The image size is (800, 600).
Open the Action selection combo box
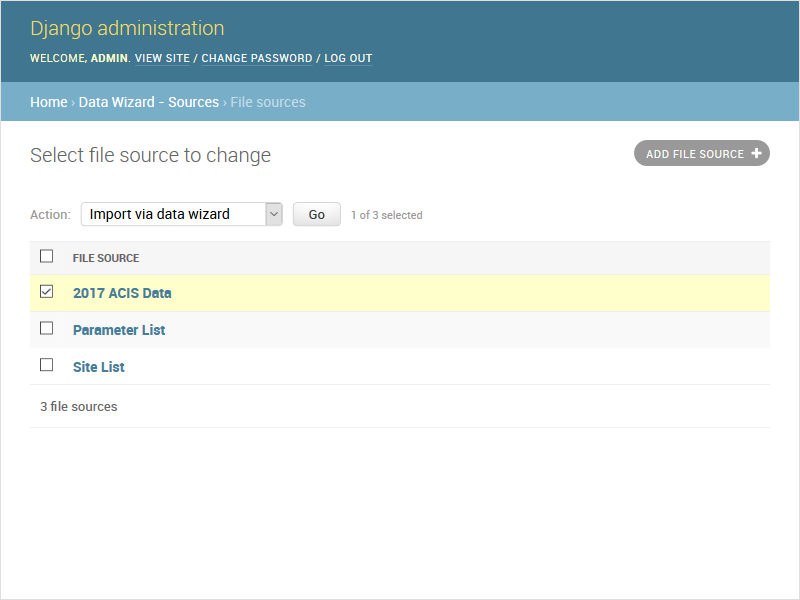(175, 214)
